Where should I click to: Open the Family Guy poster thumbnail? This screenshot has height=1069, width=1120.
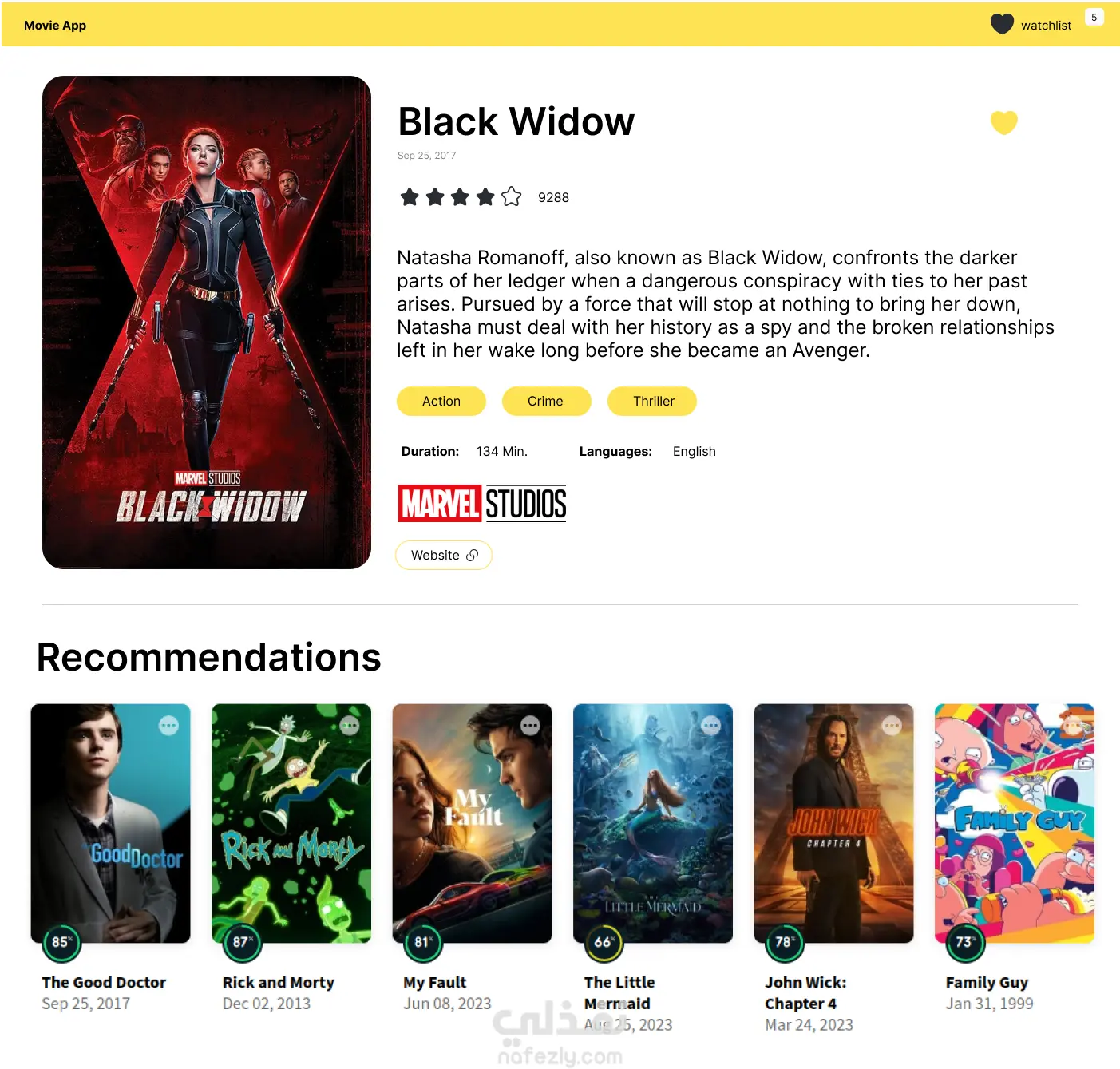tap(1015, 823)
